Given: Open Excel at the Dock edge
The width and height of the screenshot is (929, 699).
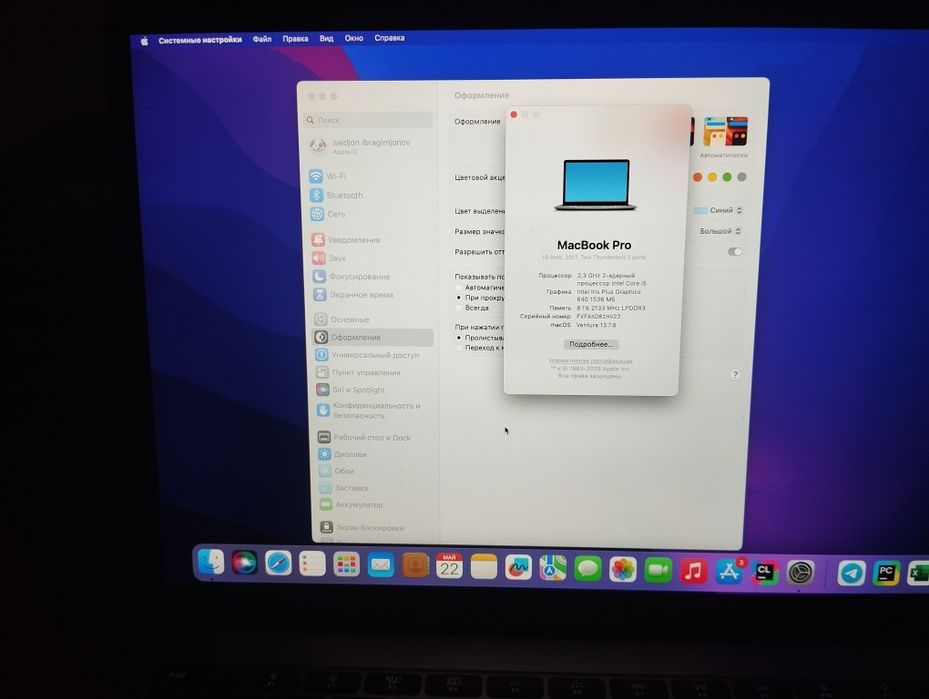Looking at the screenshot, I should pyautogui.click(x=918, y=575).
